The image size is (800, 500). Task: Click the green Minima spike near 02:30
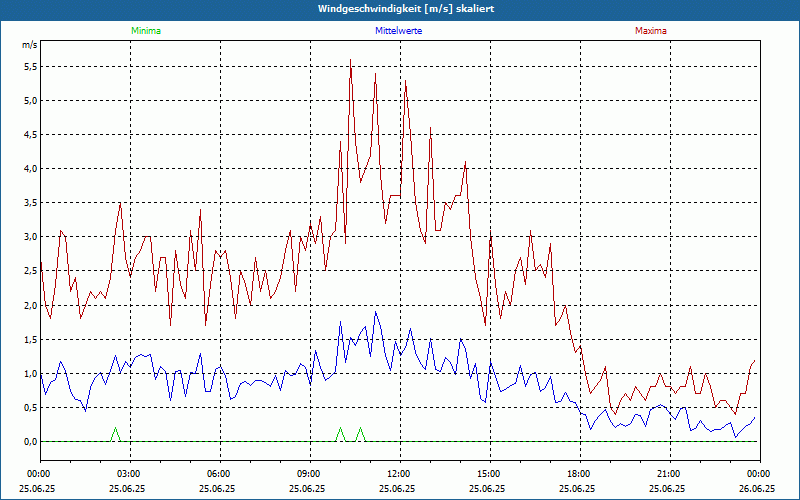[115, 434]
